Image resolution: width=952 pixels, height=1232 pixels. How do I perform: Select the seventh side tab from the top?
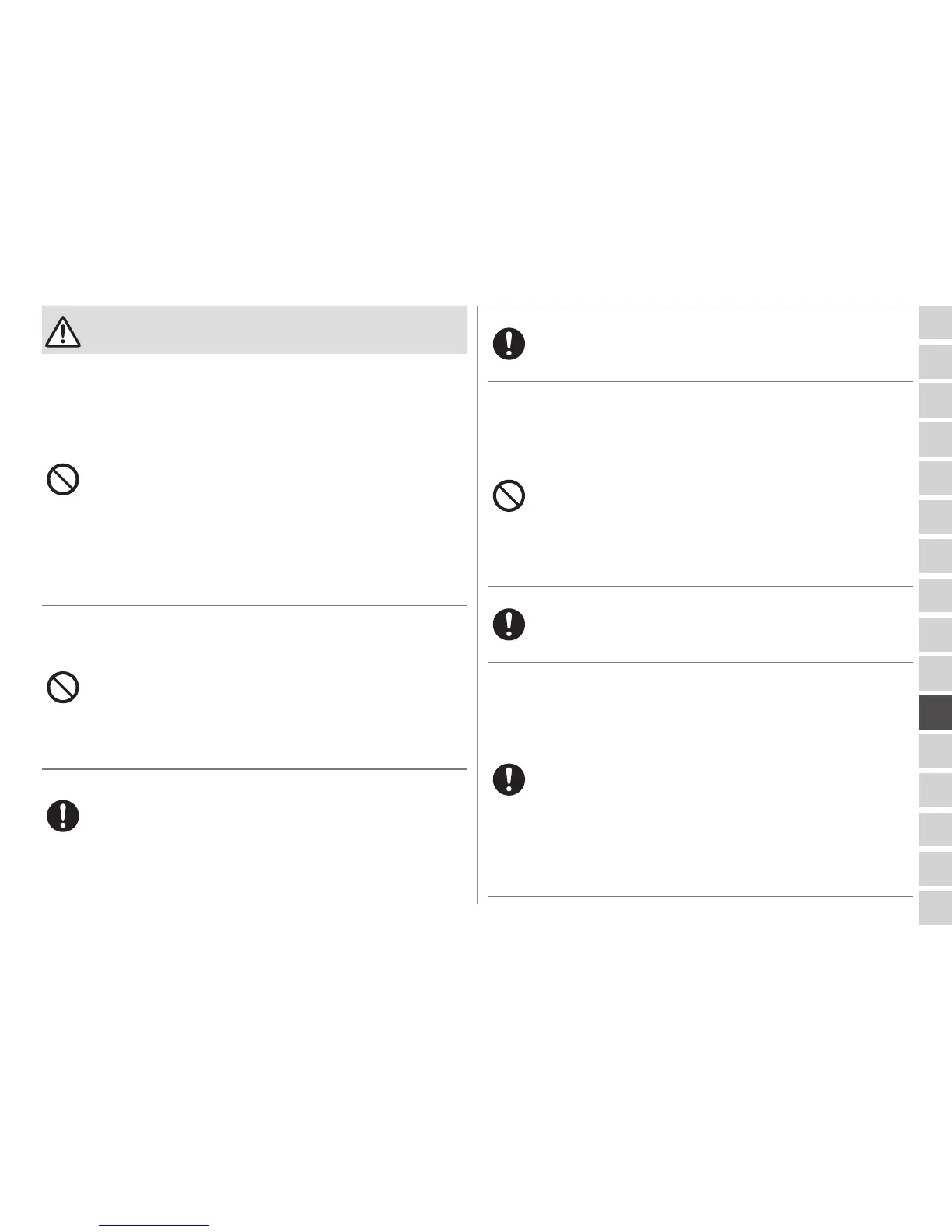coord(935,557)
